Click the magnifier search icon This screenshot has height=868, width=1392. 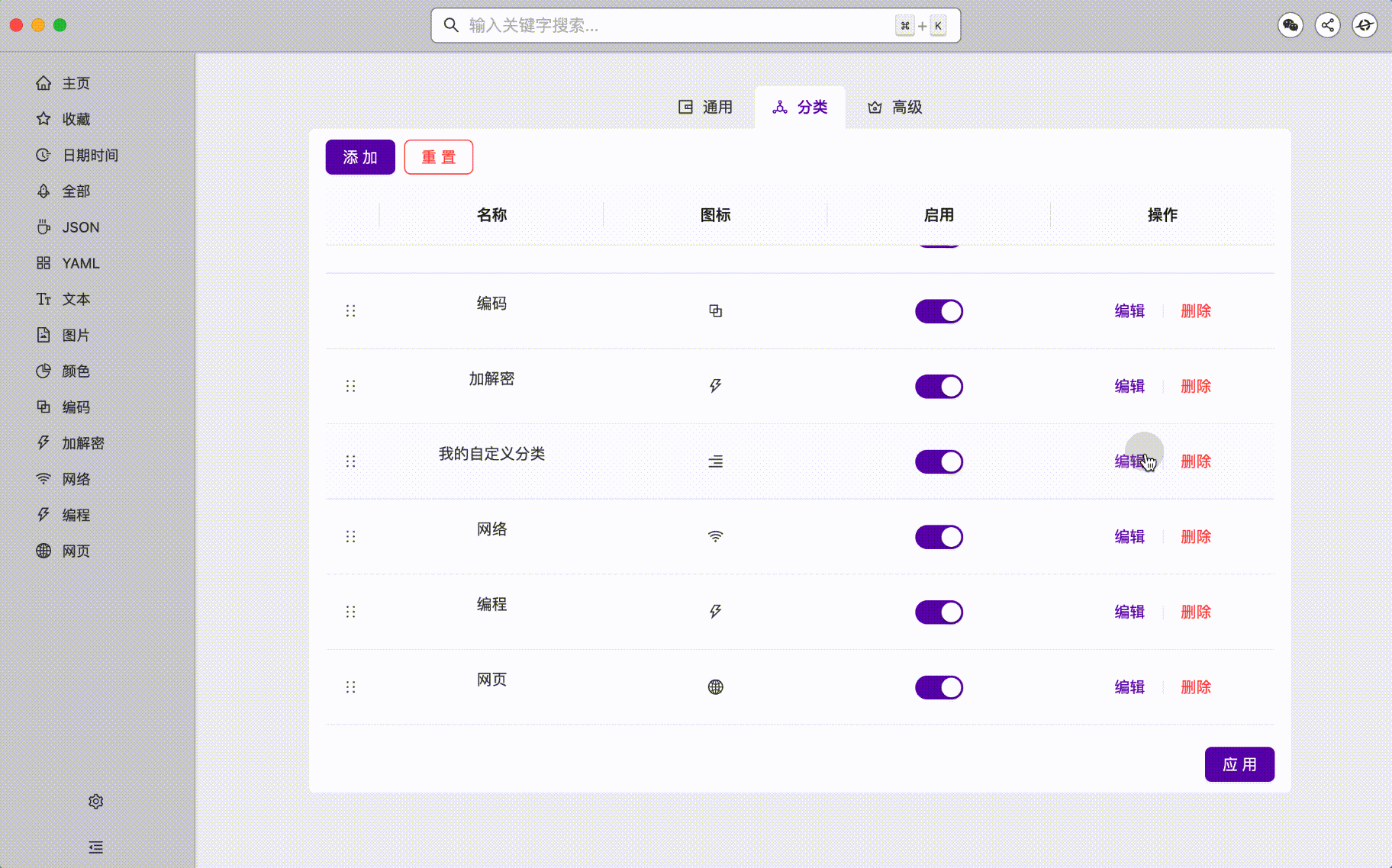[451, 25]
